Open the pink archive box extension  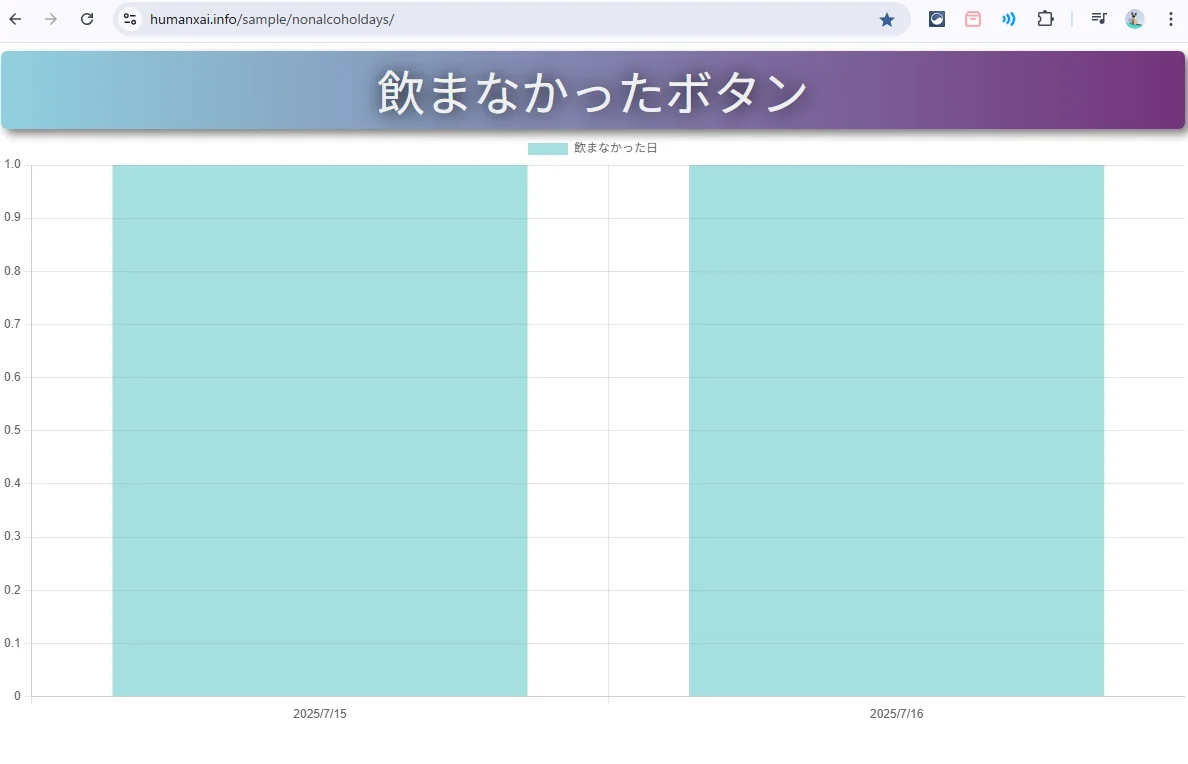973,19
